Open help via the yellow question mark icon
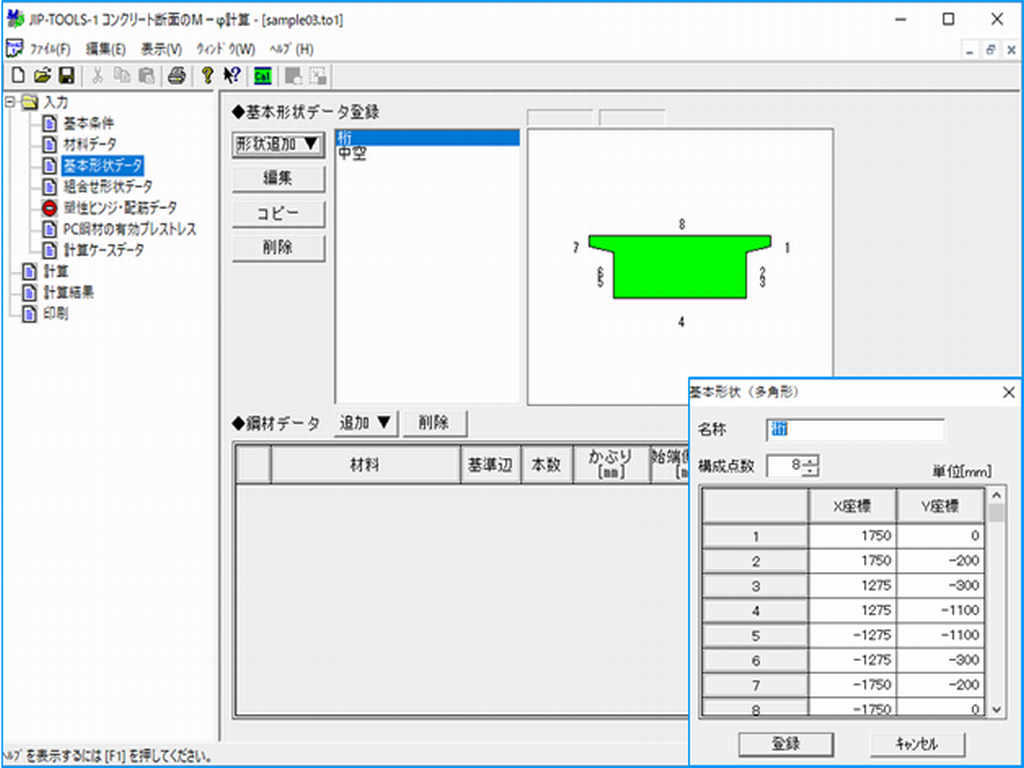Image resolution: width=1024 pixels, height=768 pixels. (208, 75)
